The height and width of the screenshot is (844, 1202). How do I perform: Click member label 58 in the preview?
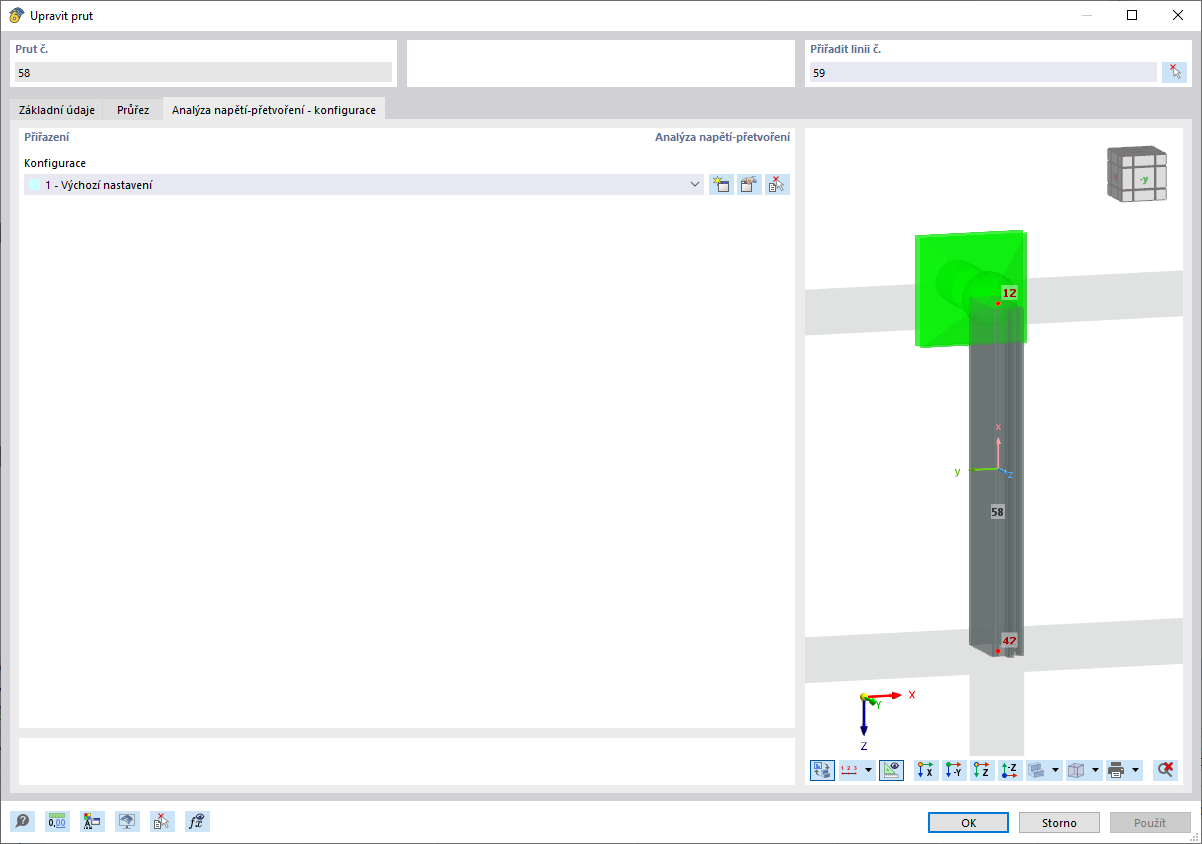point(997,511)
